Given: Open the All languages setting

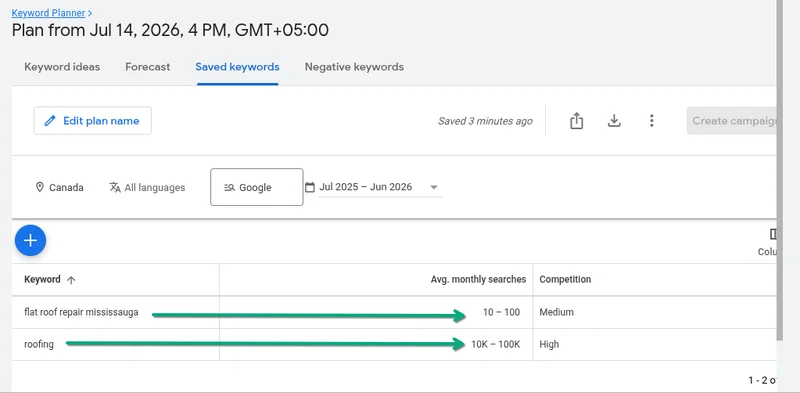Looking at the screenshot, I should click(147, 187).
